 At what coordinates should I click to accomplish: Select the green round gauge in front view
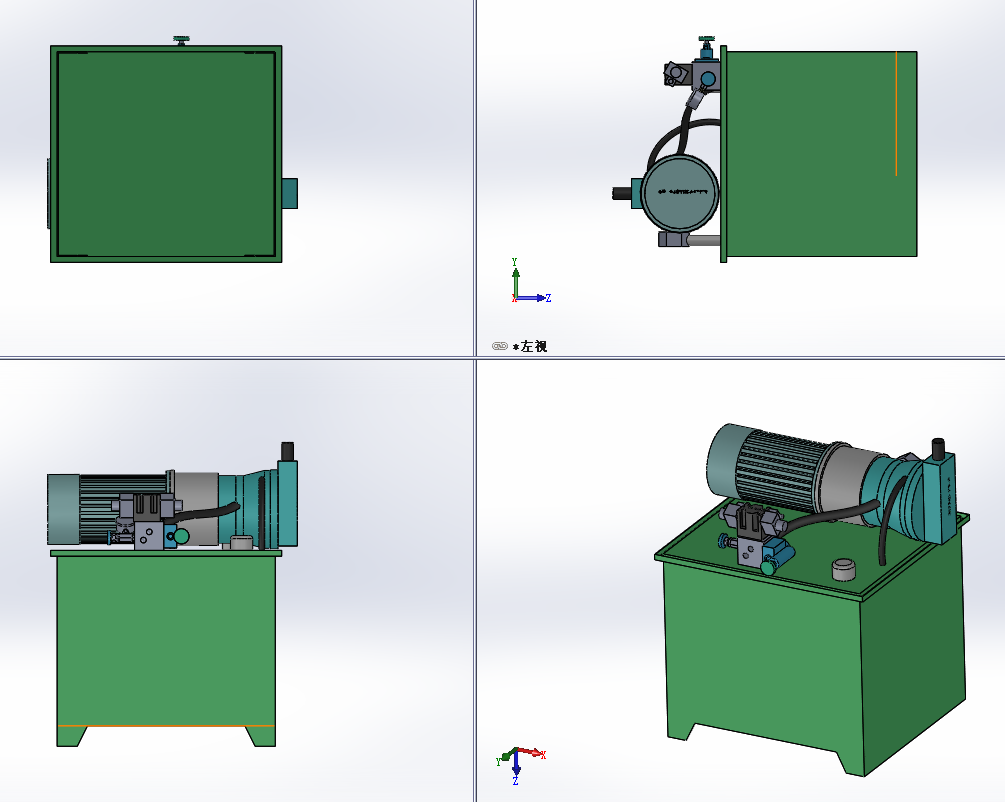[181, 536]
